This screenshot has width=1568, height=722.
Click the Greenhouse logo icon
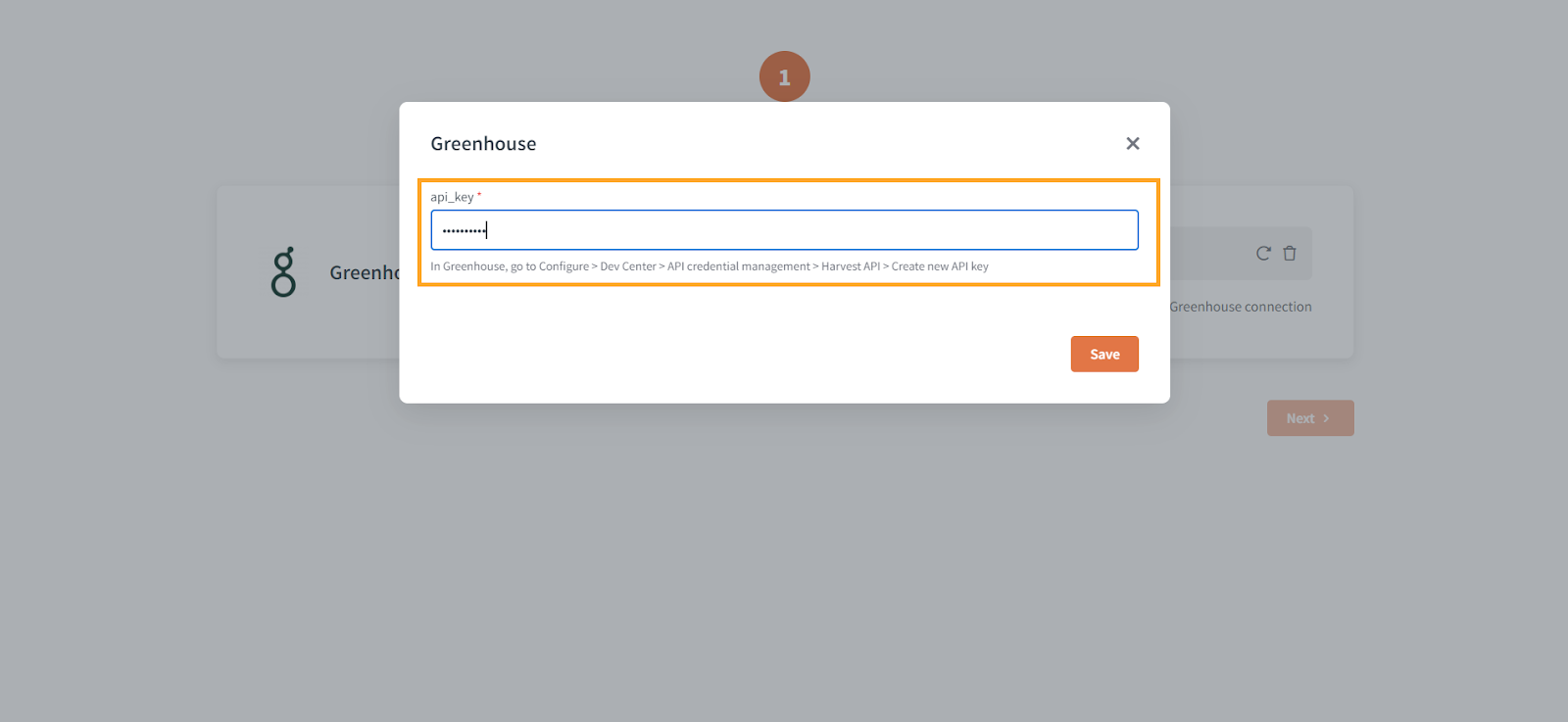pyautogui.click(x=283, y=272)
